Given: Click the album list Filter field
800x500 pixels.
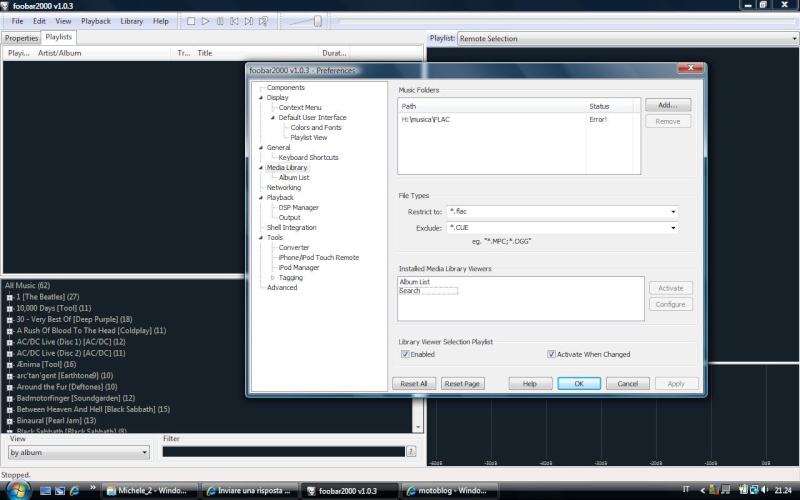Looking at the screenshot, I should (x=283, y=452).
